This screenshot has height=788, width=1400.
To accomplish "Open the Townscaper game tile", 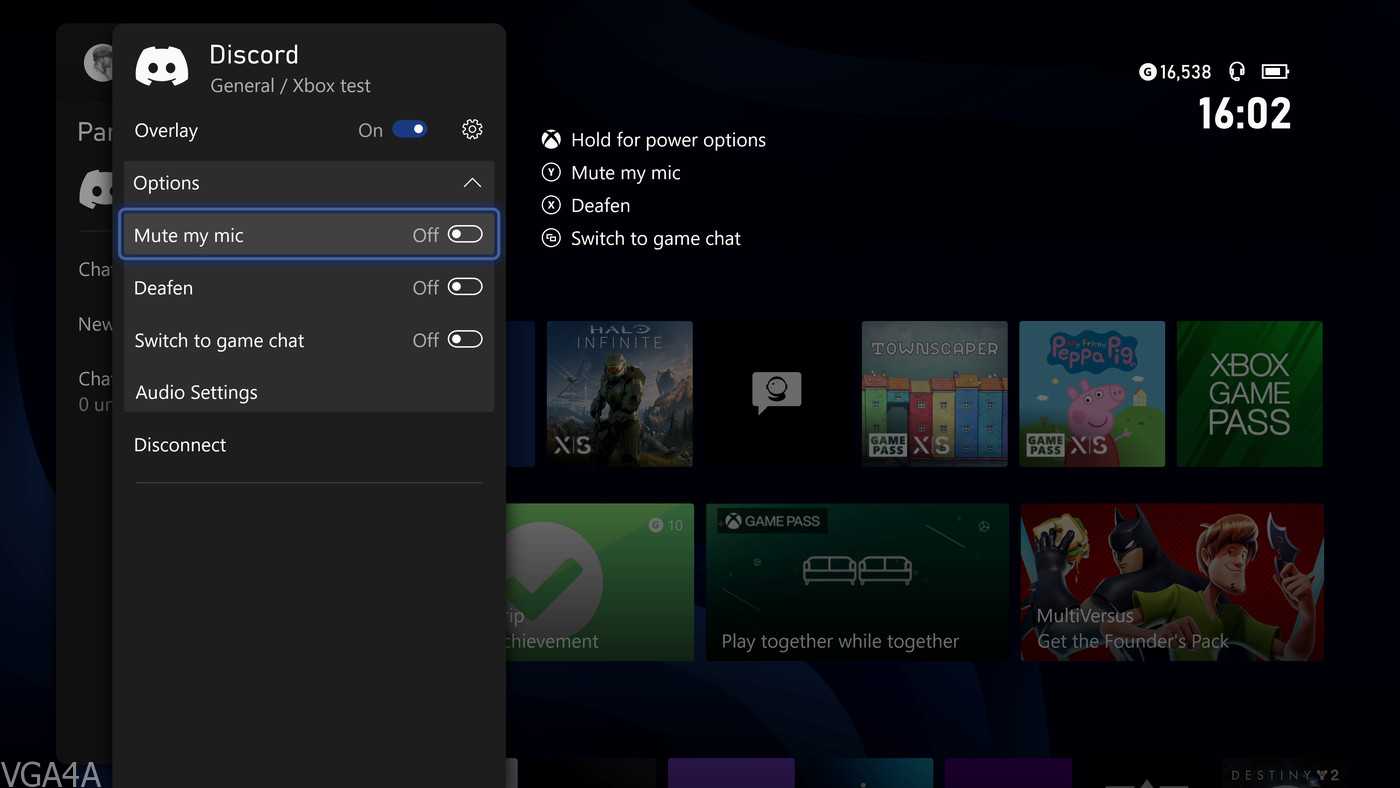I will tap(935, 393).
